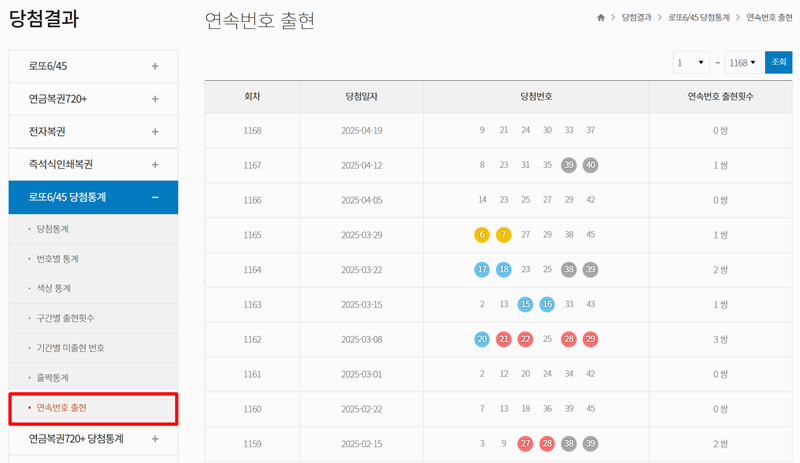Click gray ball 38 in round 1159
The height and width of the screenshot is (463, 800).
pyautogui.click(x=569, y=444)
